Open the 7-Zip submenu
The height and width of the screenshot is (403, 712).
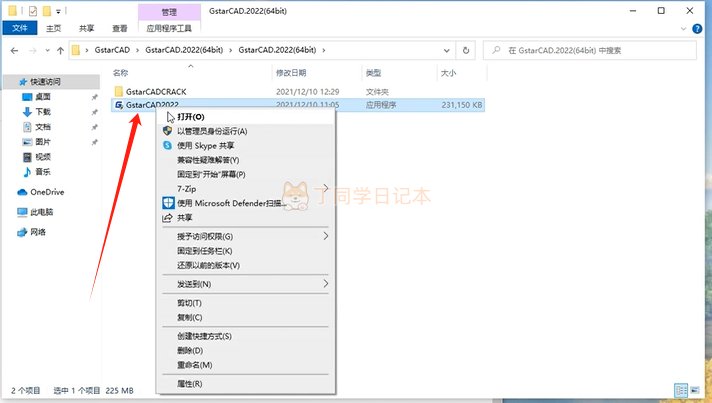coord(187,189)
